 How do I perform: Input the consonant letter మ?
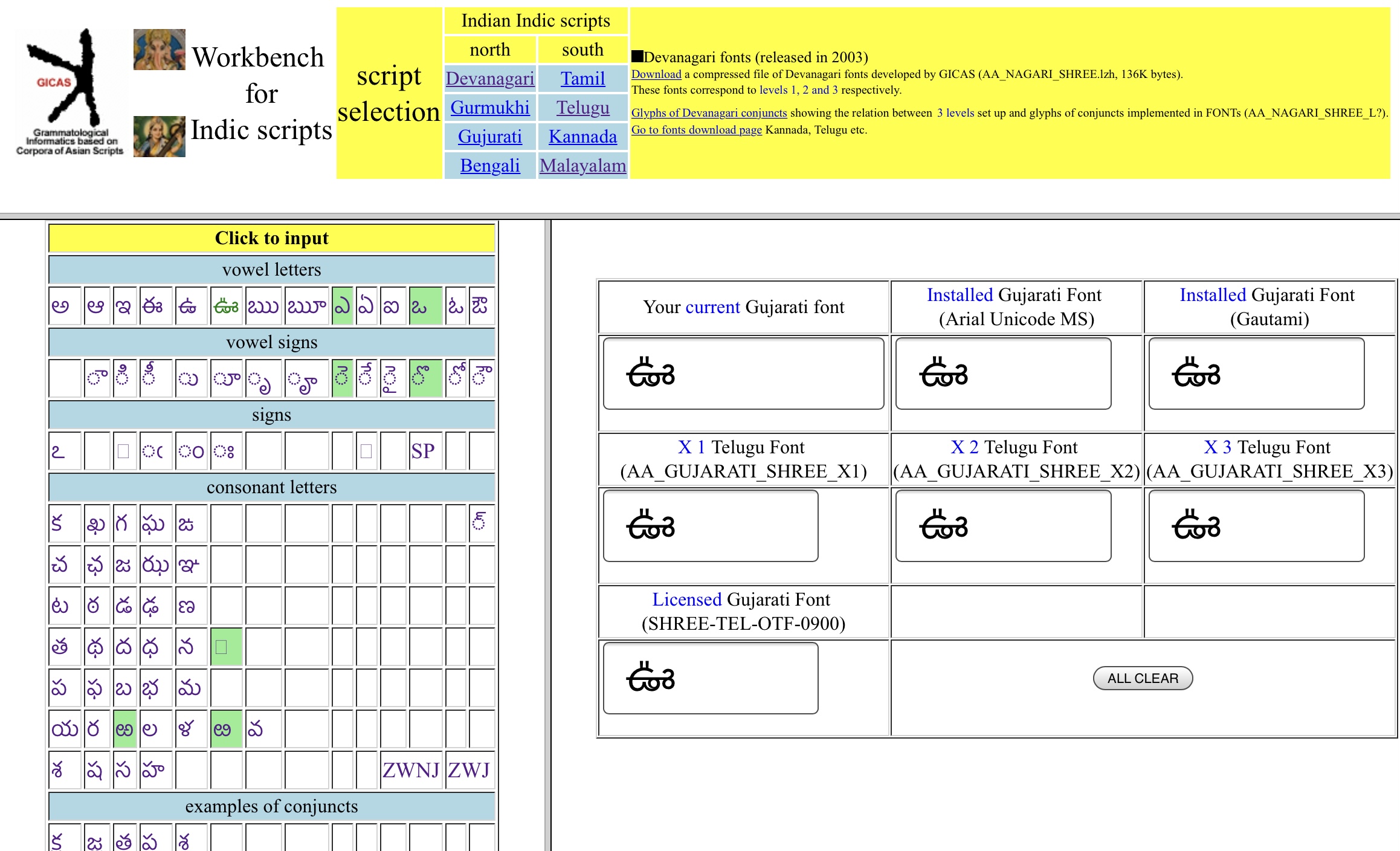click(189, 688)
